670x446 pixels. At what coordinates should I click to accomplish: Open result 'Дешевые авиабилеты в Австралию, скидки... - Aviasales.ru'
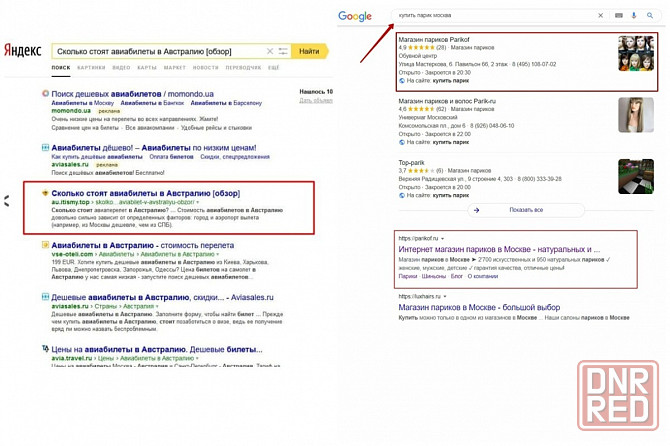162,297
